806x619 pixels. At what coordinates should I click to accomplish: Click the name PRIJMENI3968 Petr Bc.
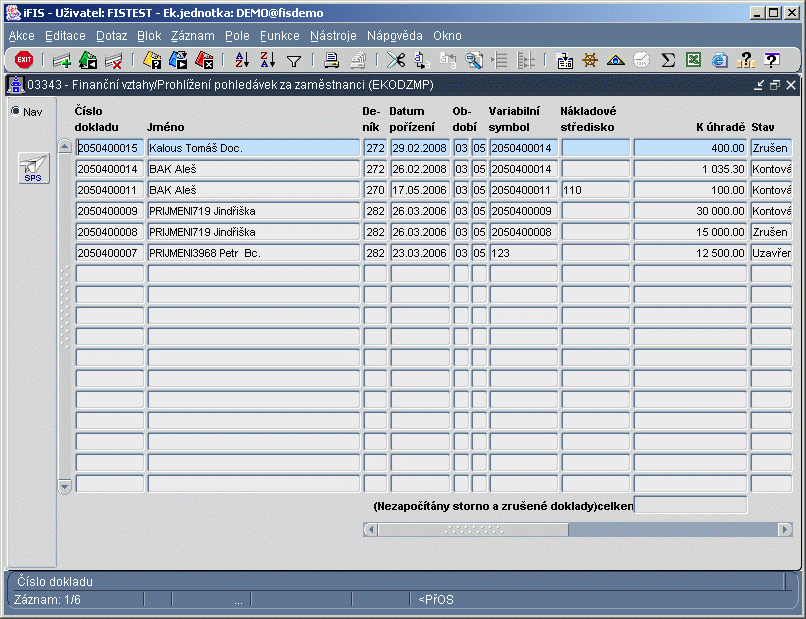click(254, 253)
